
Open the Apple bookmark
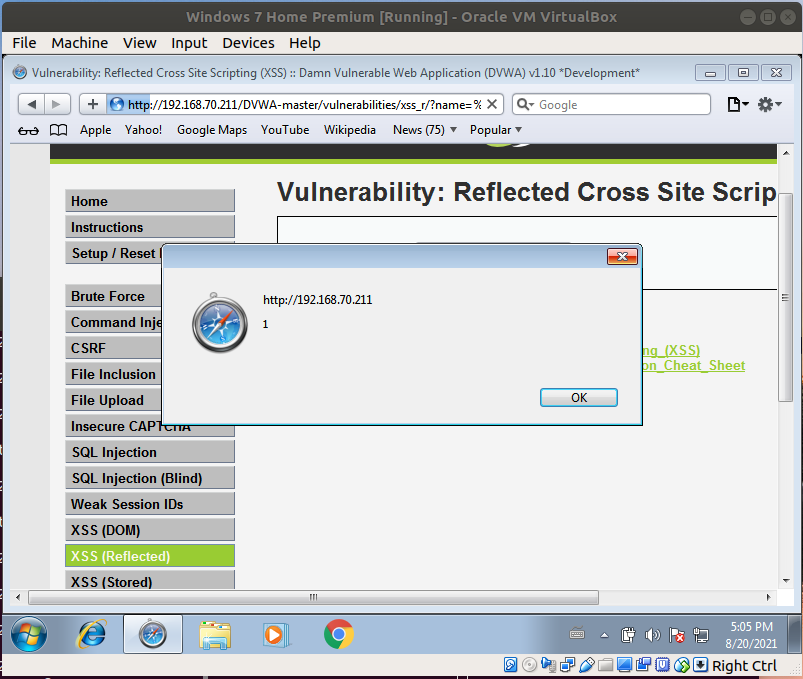(x=95, y=130)
